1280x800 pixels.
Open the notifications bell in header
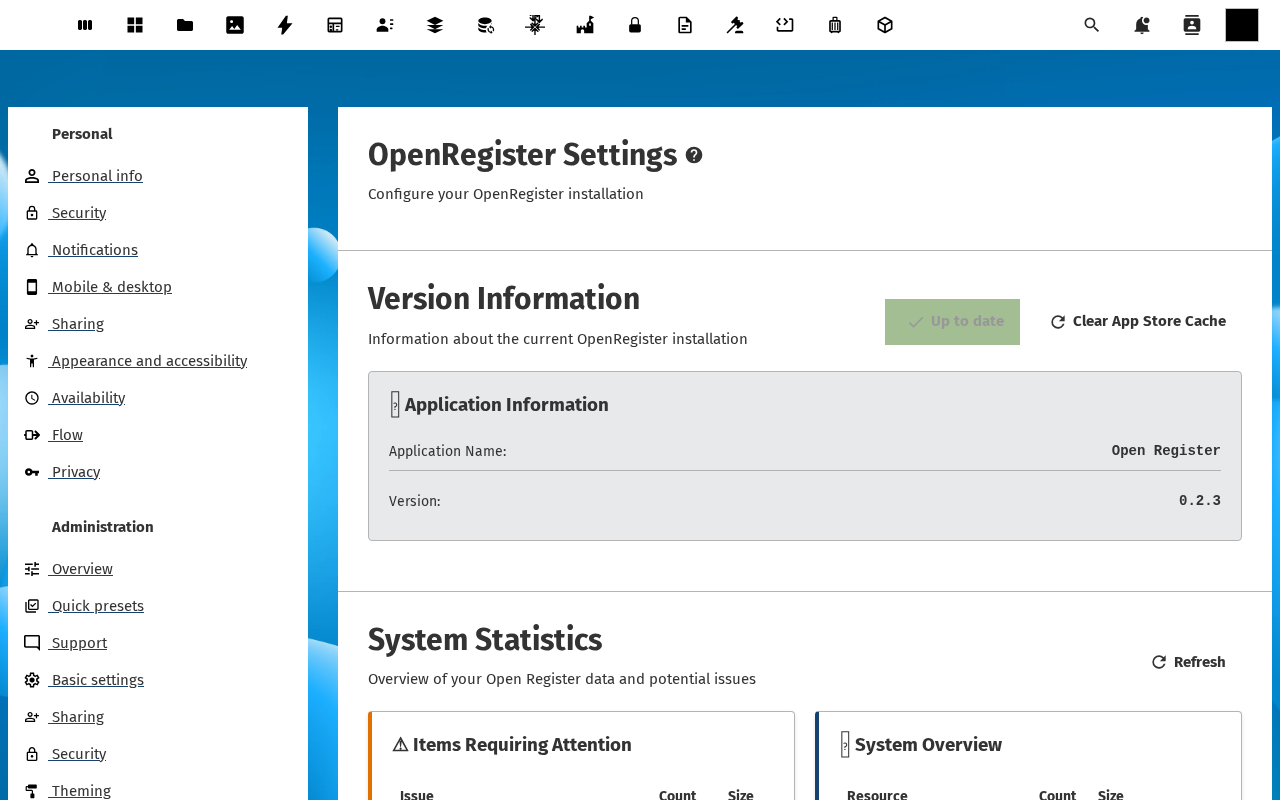1142,25
